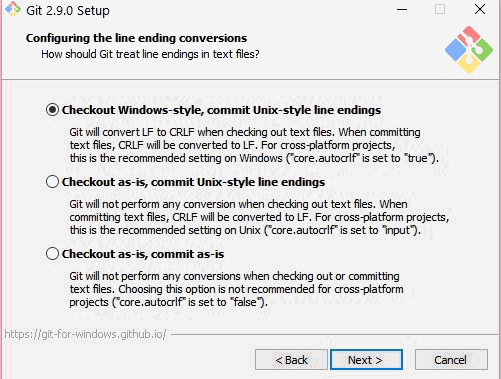
Task: Choose Checkout as-is, commit as-is option
Action: (52, 254)
